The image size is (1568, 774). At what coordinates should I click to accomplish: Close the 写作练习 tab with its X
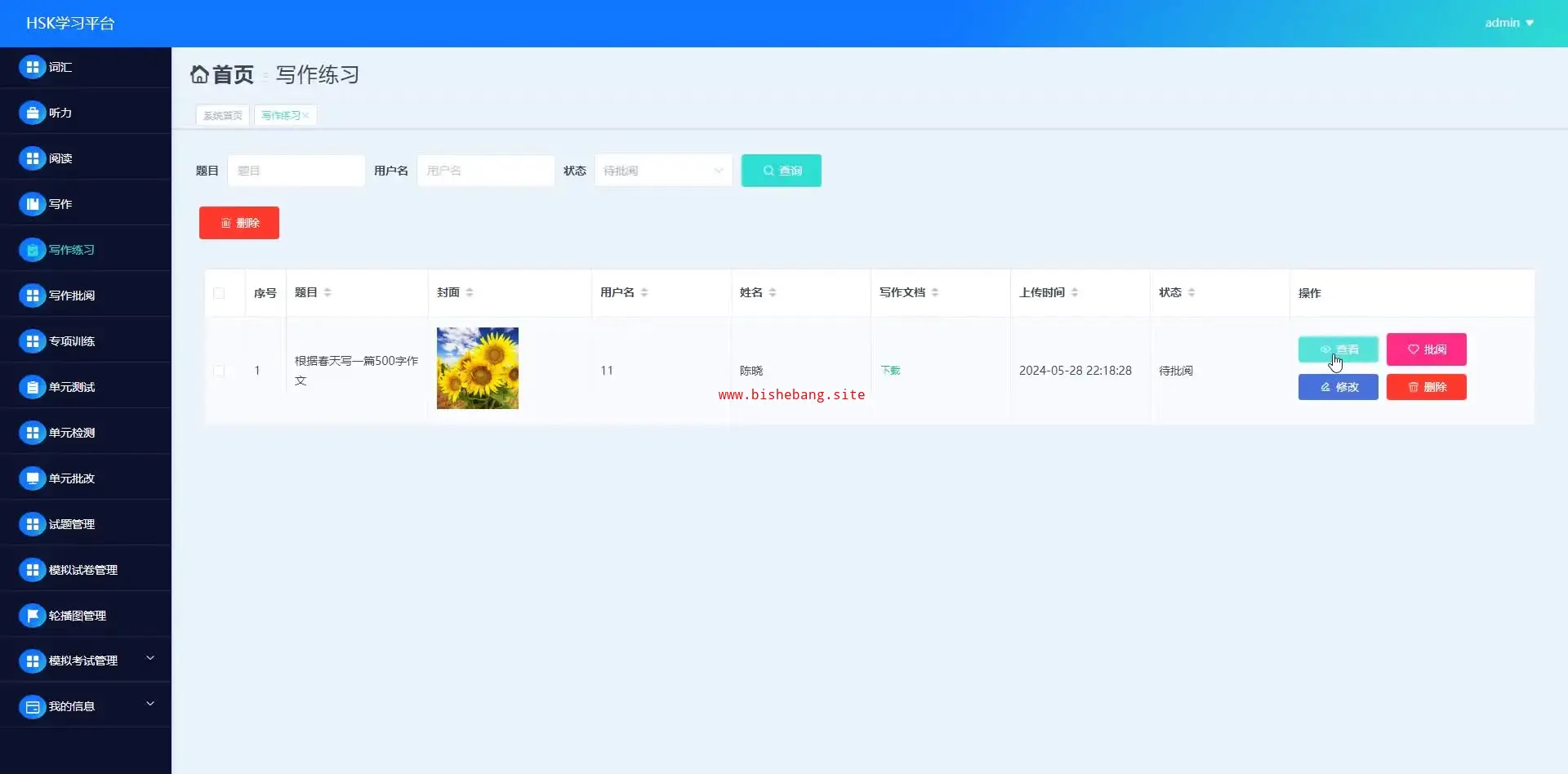pyautogui.click(x=306, y=116)
